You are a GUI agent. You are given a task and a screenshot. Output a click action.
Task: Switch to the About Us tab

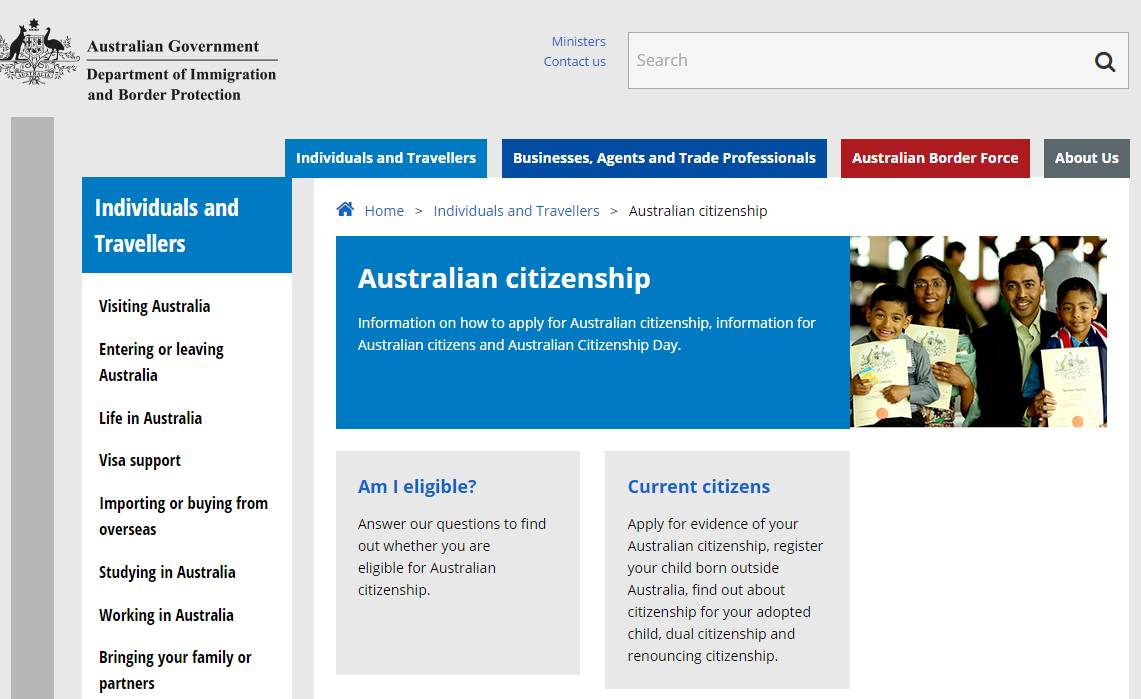tap(1086, 158)
